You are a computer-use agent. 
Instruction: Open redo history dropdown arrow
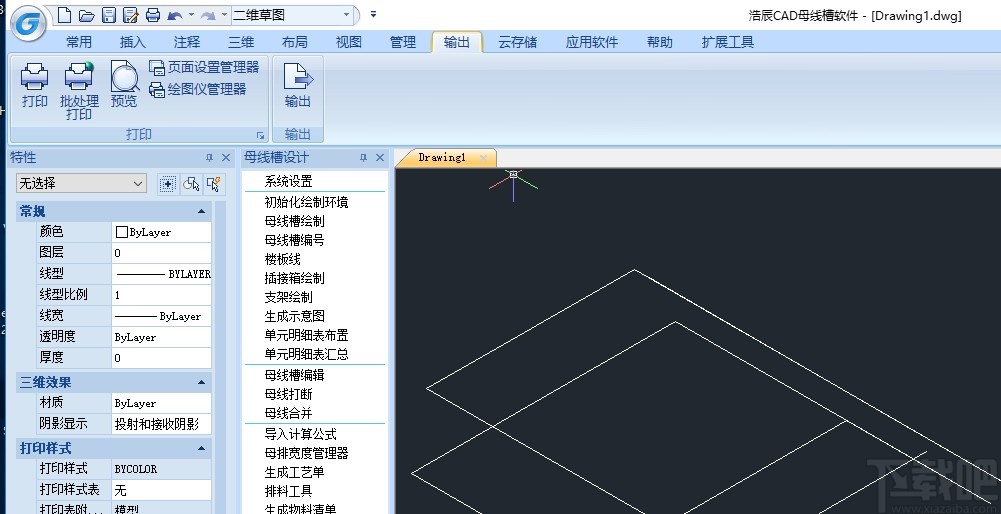tap(224, 14)
